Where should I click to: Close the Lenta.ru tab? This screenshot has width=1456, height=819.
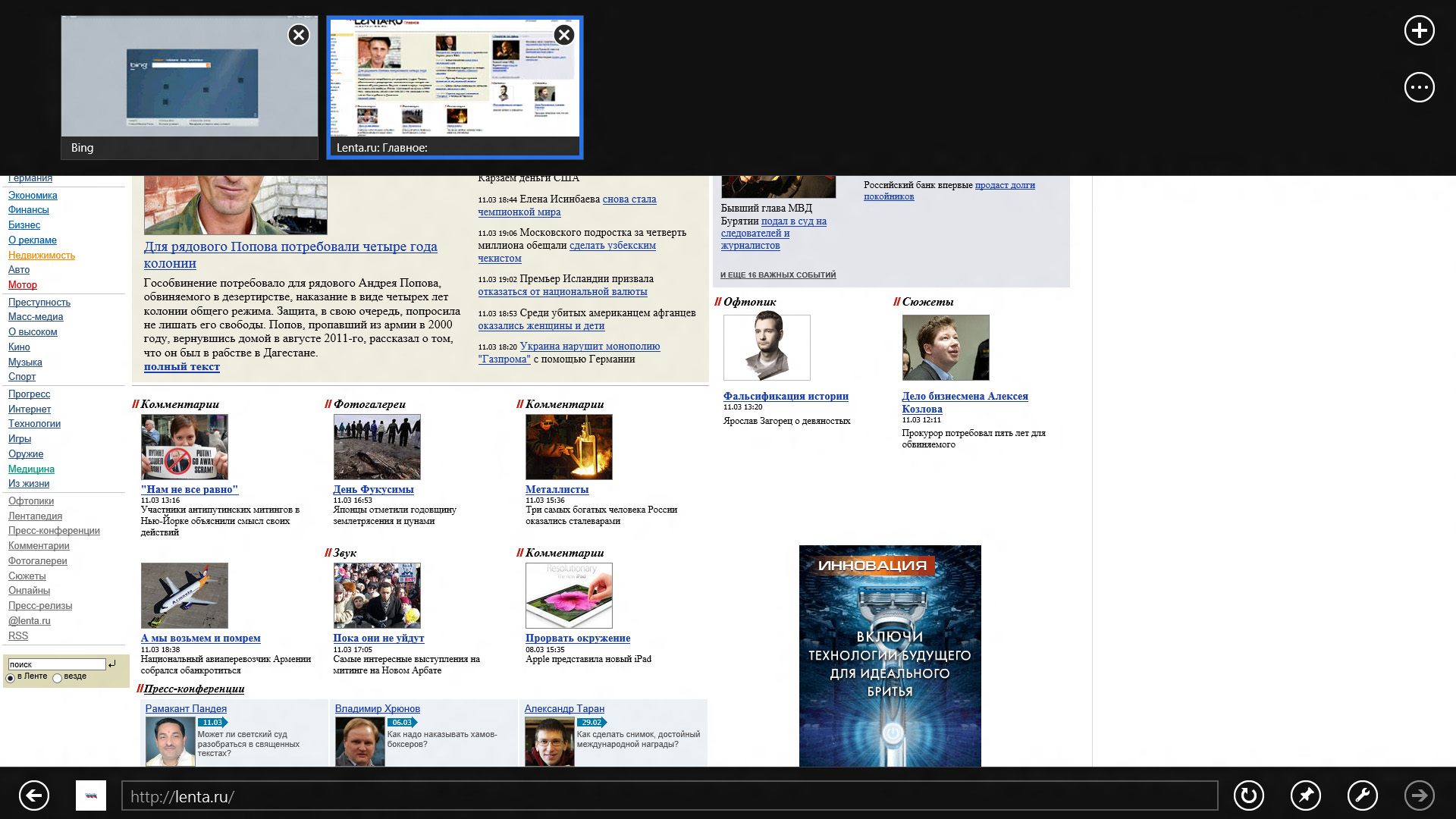564,35
